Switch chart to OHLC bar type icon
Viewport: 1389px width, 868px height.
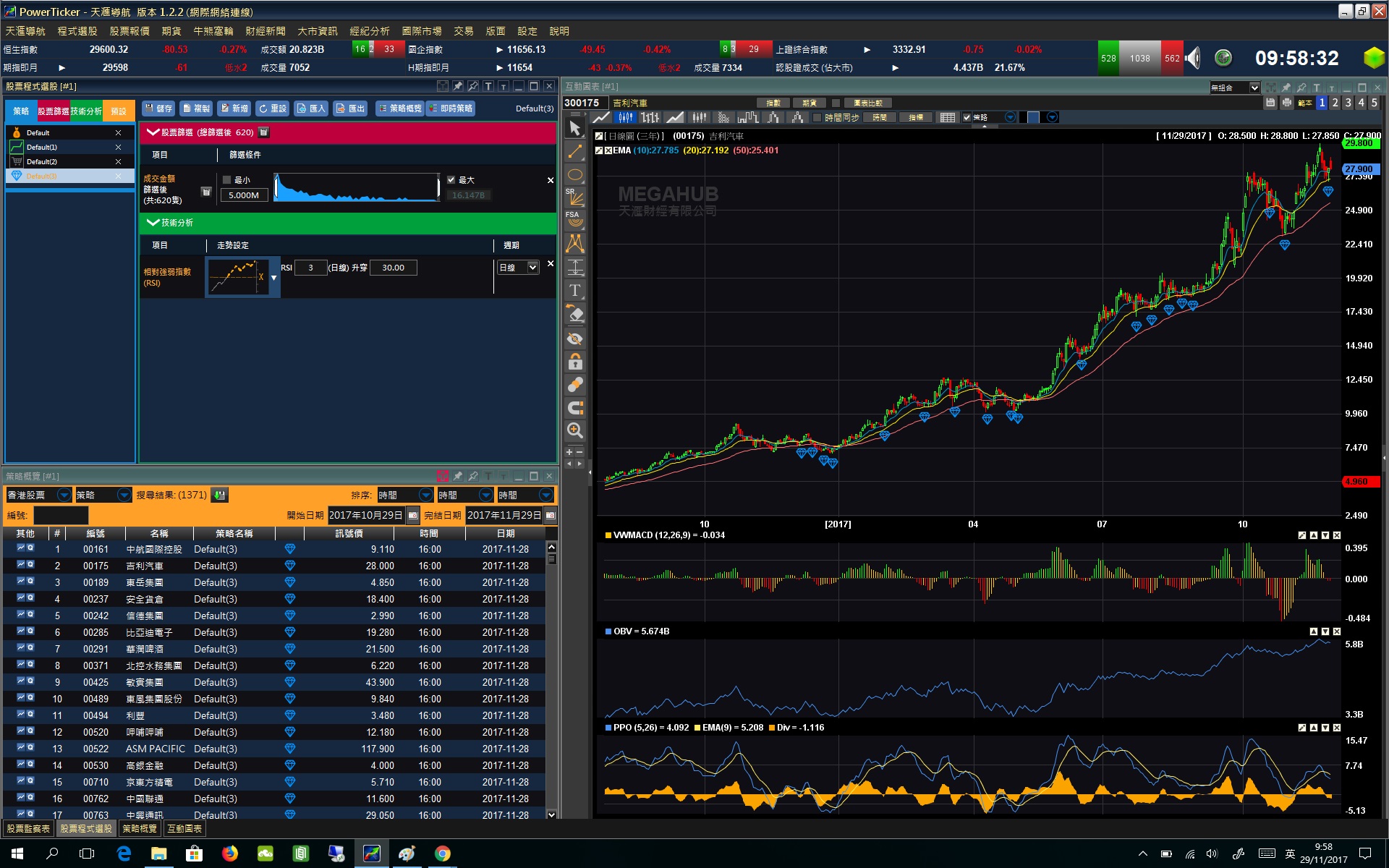pos(650,117)
